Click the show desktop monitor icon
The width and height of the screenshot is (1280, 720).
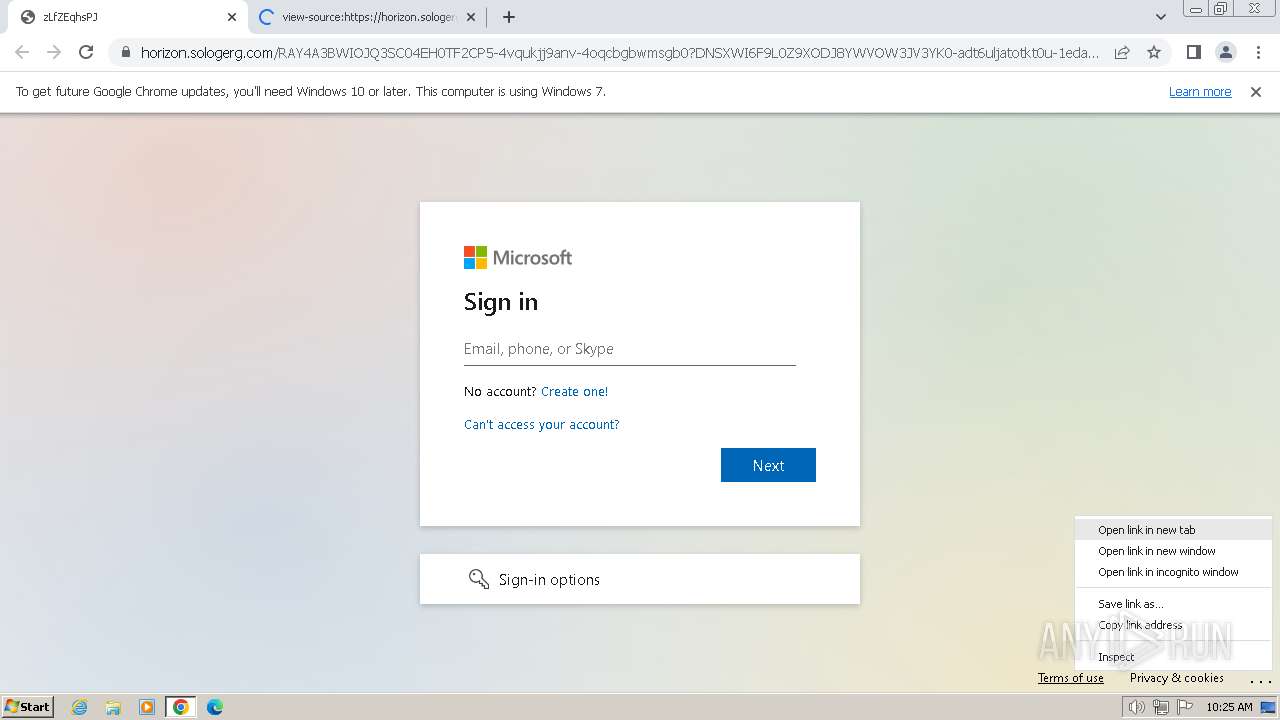point(1268,707)
